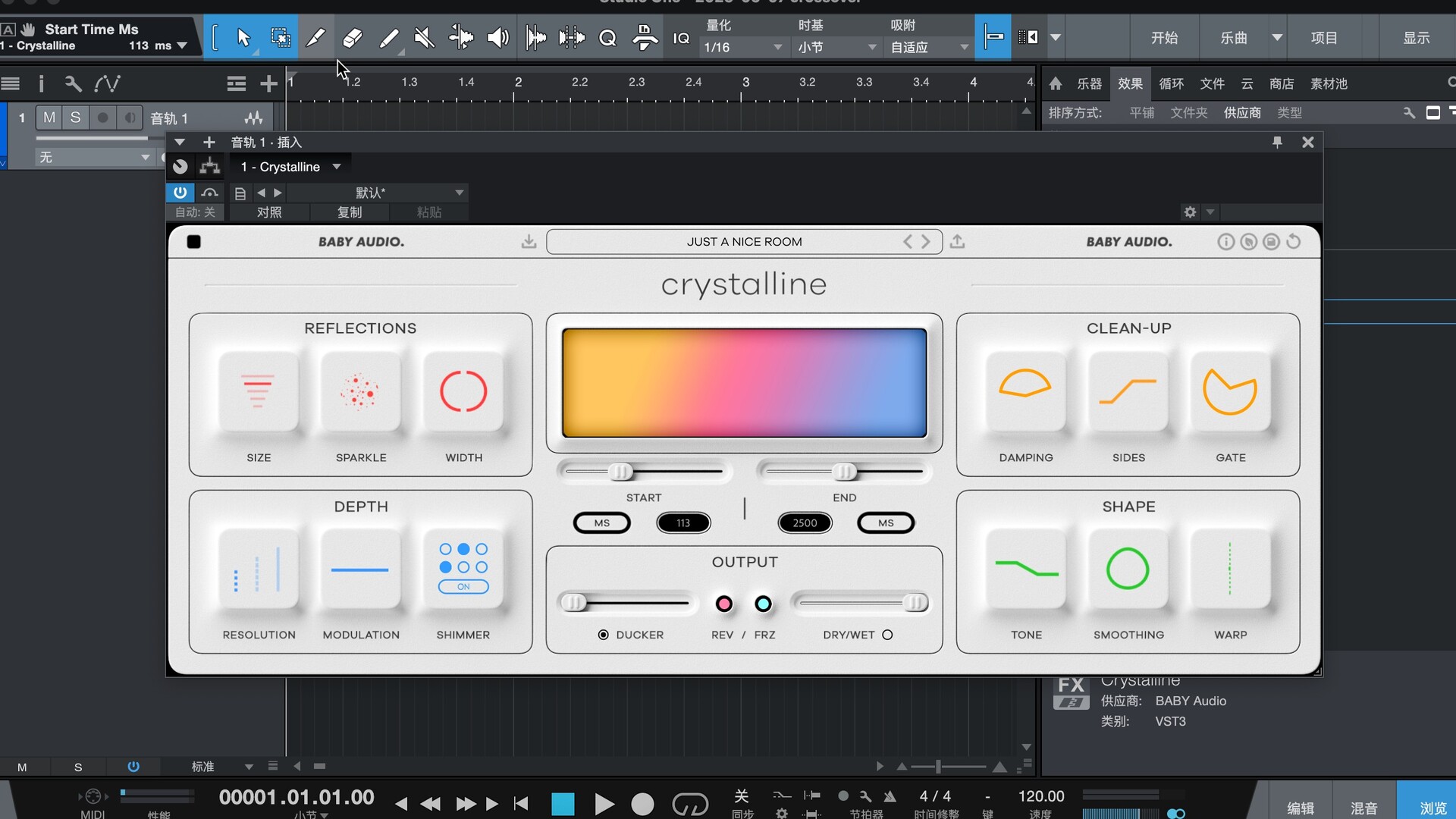
Task: Click the 开始 button
Action: [1165, 37]
